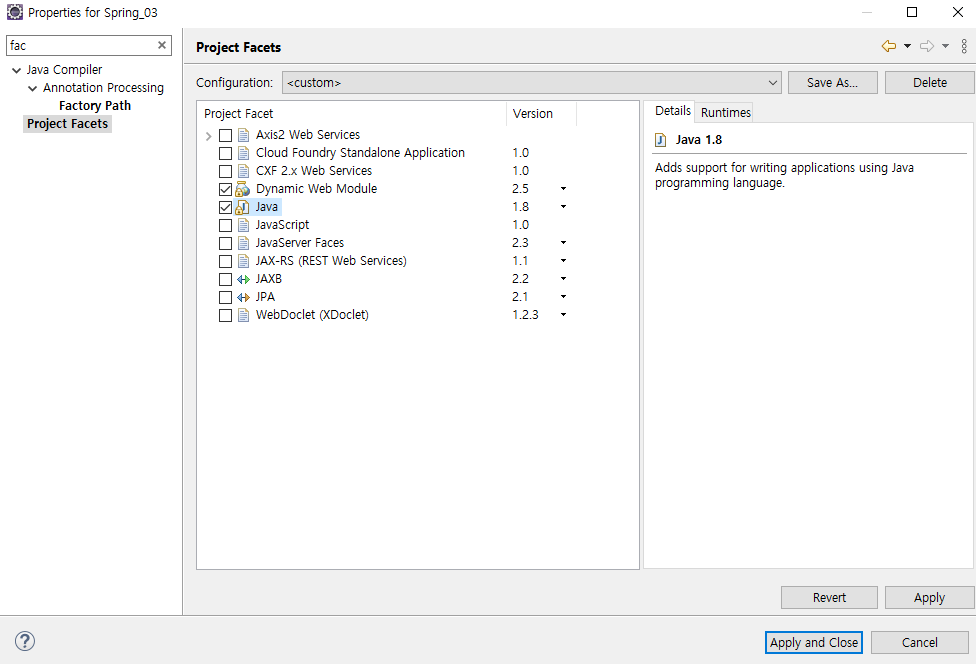Select the JavaServer Faces row label

[299, 243]
